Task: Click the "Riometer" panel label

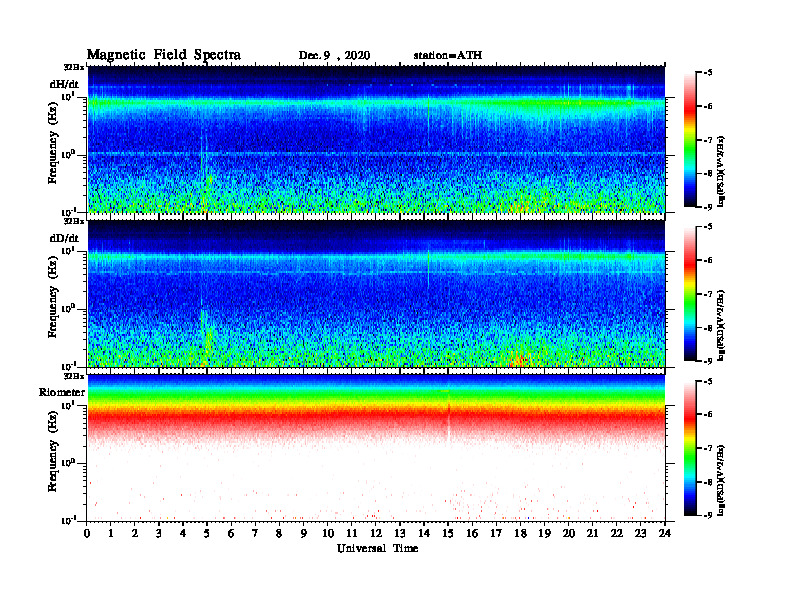Action: coord(62,392)
